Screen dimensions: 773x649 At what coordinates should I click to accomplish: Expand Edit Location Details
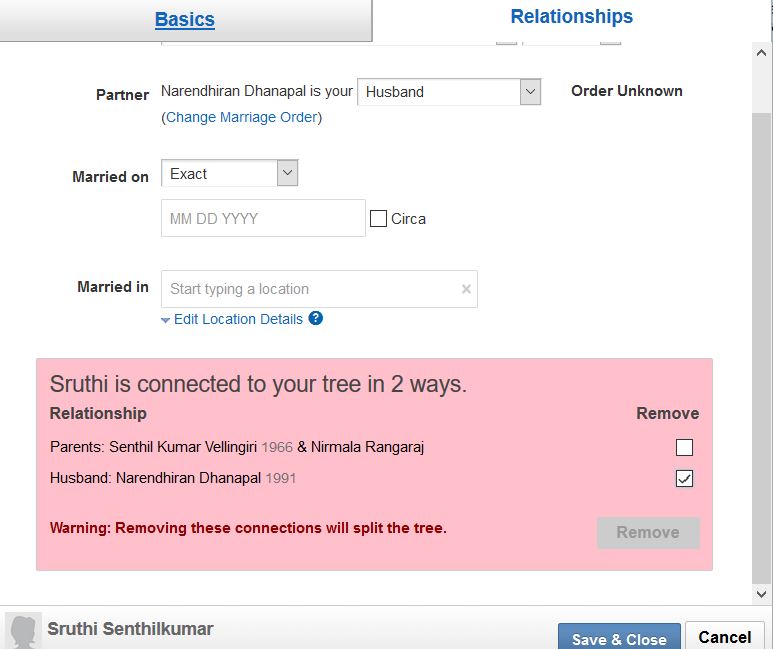tap(237, 319)
